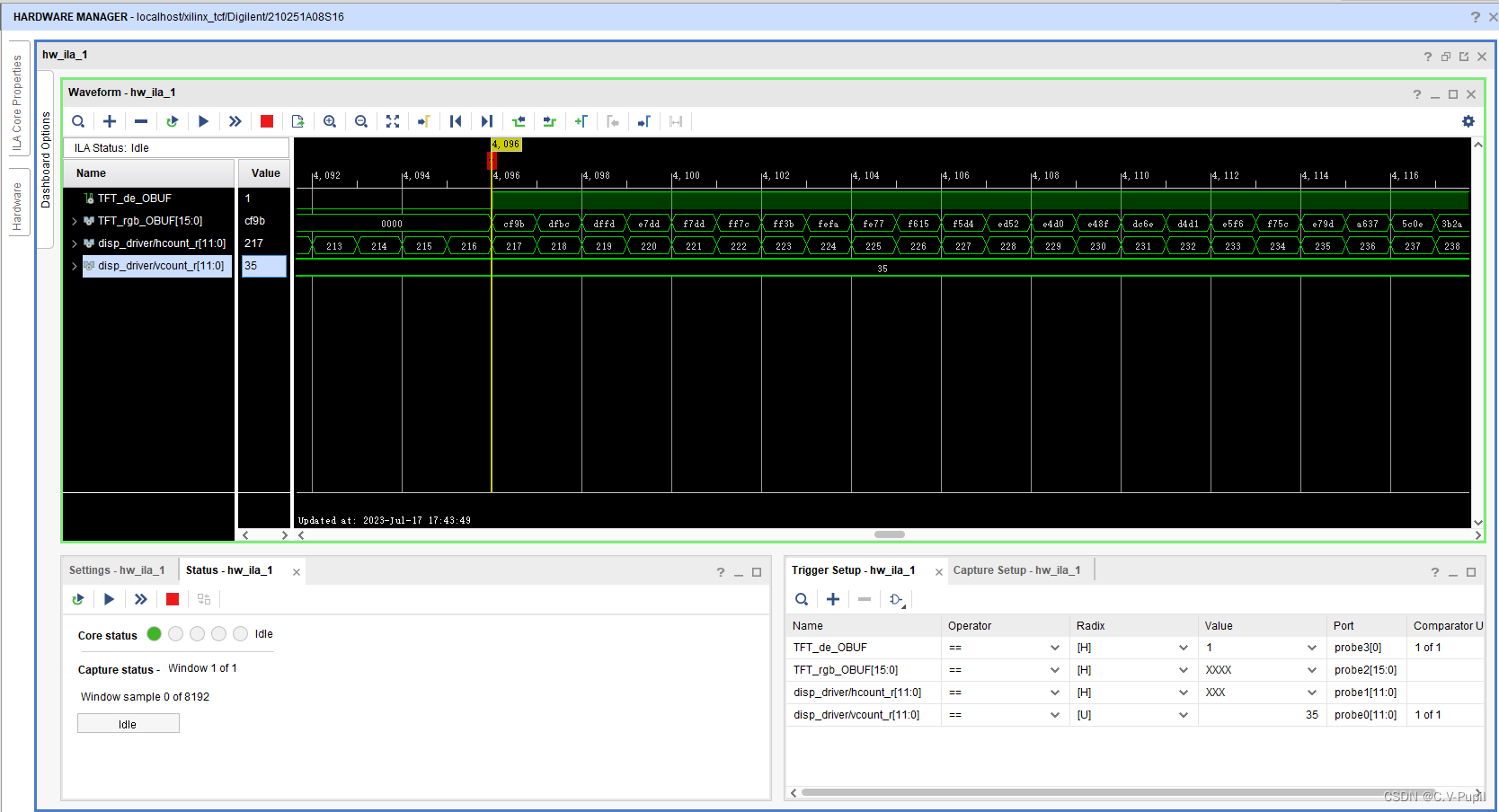Image resolution: width=1499 pixels, height=812 pixels.
Task: Switch to Capture Setup - hw_ila_1 tab
Action: (x=1016, y=570)
